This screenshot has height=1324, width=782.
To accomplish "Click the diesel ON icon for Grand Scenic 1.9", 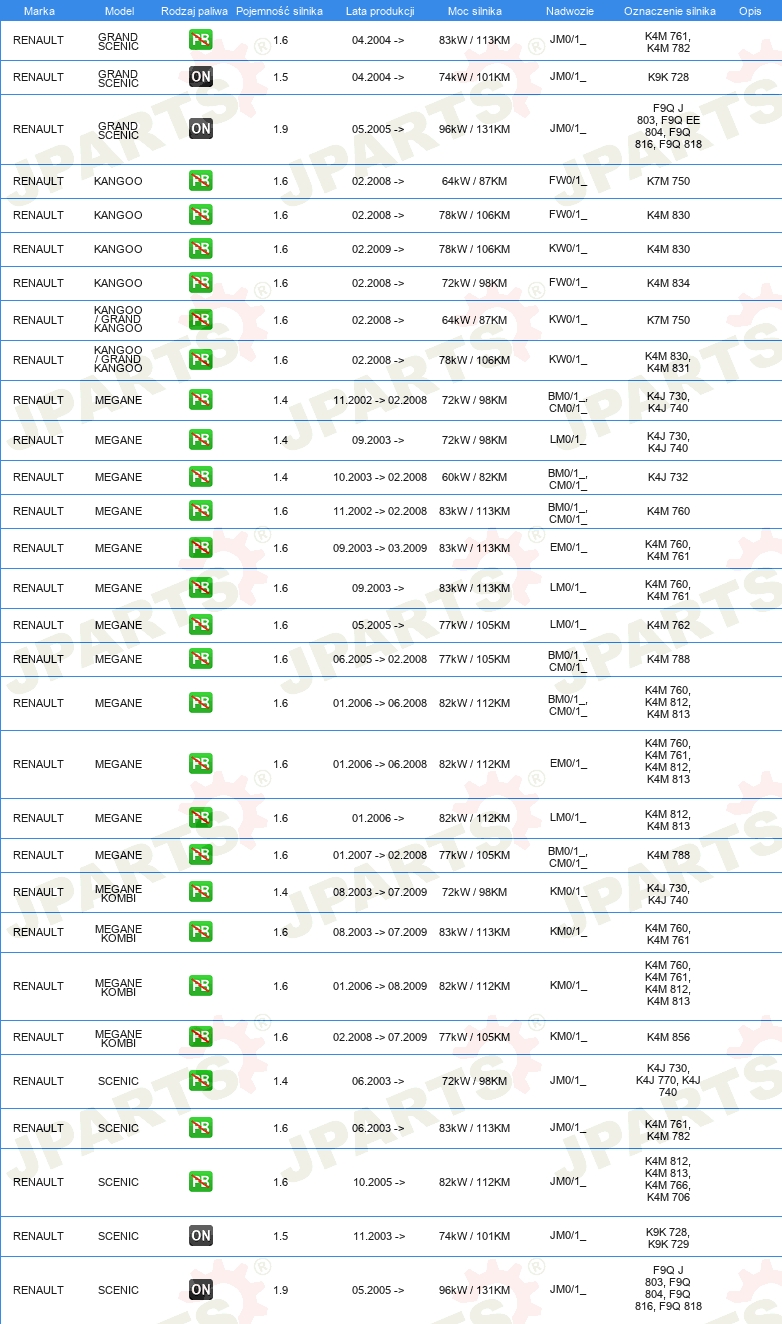I will (x=201, y=128).
